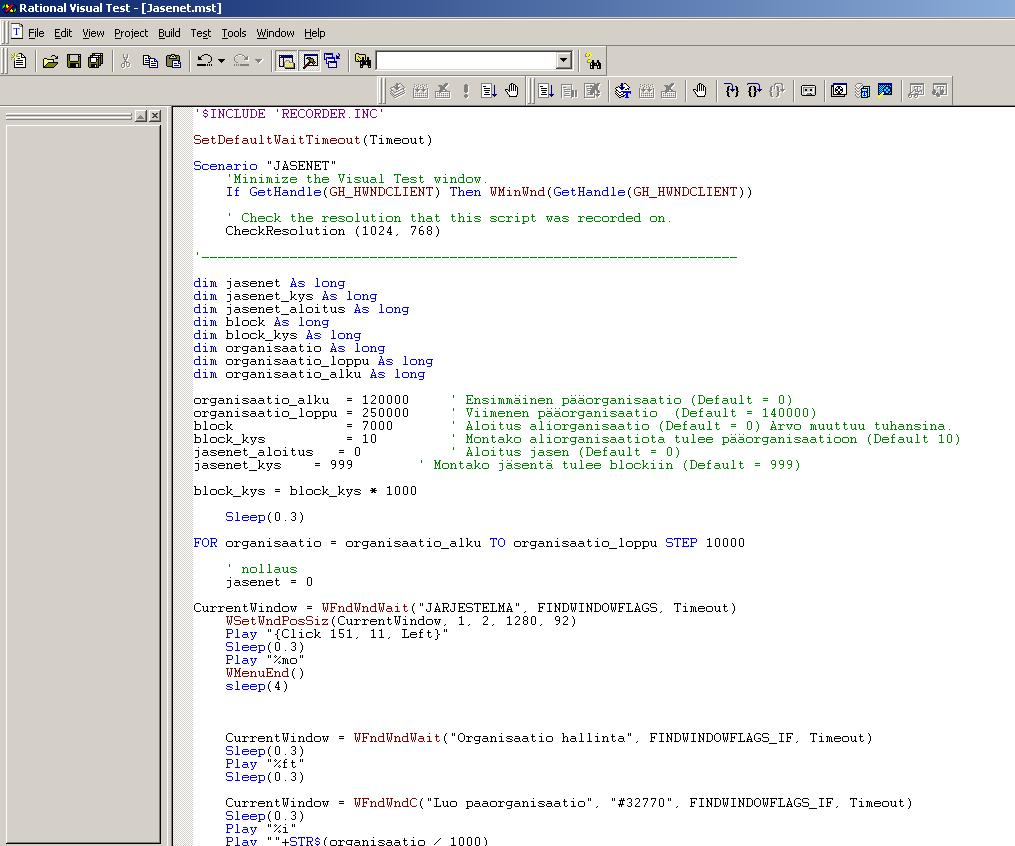This screenshot has height=846, width=1015.
Task: Click inside the empty Find text box
Action: click(x=467, y=61)
